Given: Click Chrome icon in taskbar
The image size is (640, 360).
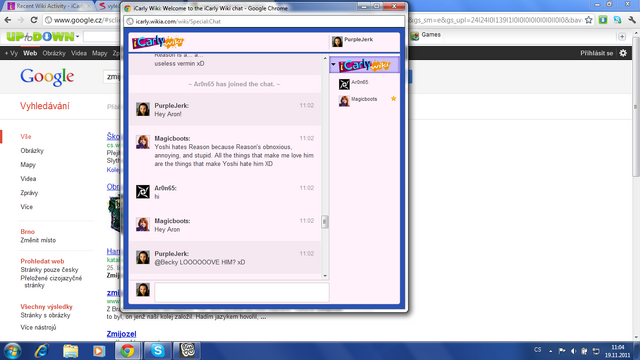Looking at the screenshot, I should click(128, 351).
